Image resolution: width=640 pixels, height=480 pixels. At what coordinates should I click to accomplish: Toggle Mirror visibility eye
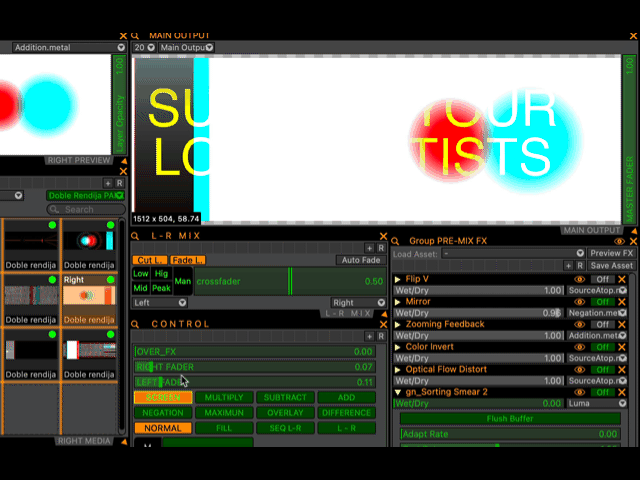click(x=579, y=302)
